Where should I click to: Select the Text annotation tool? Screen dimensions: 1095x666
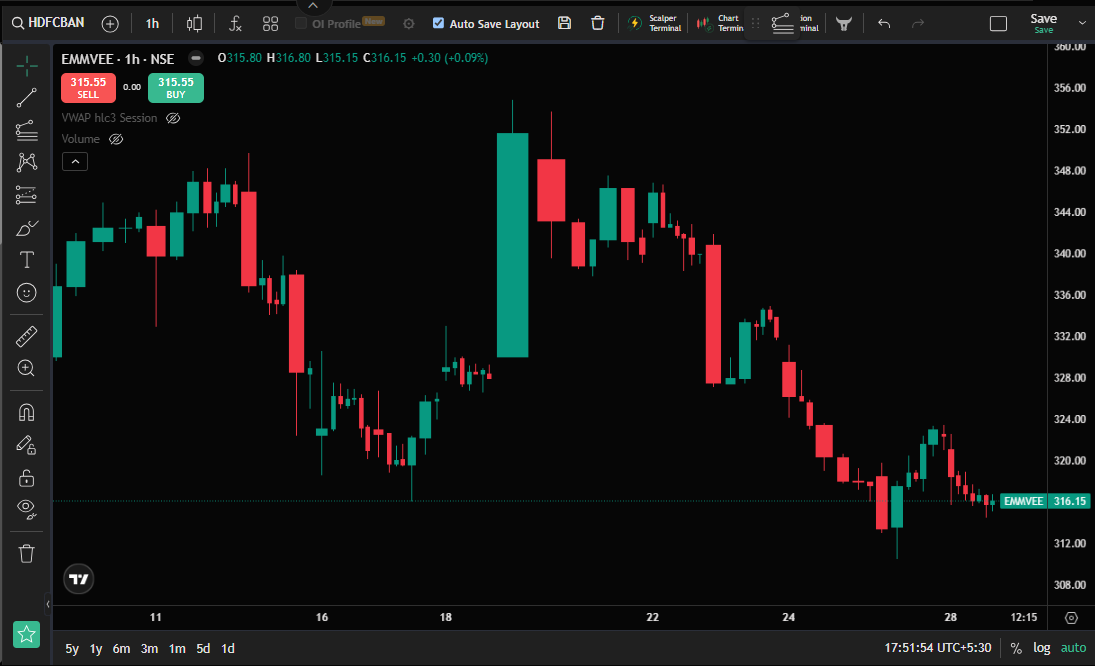pos(27,260)
